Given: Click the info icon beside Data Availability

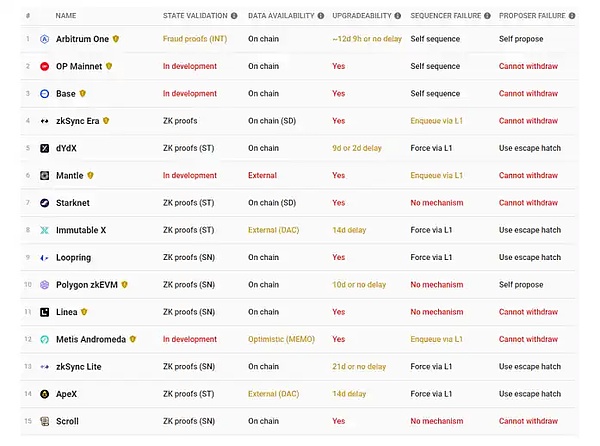Looking at the screenshot, I should click(x=320, y=16).
